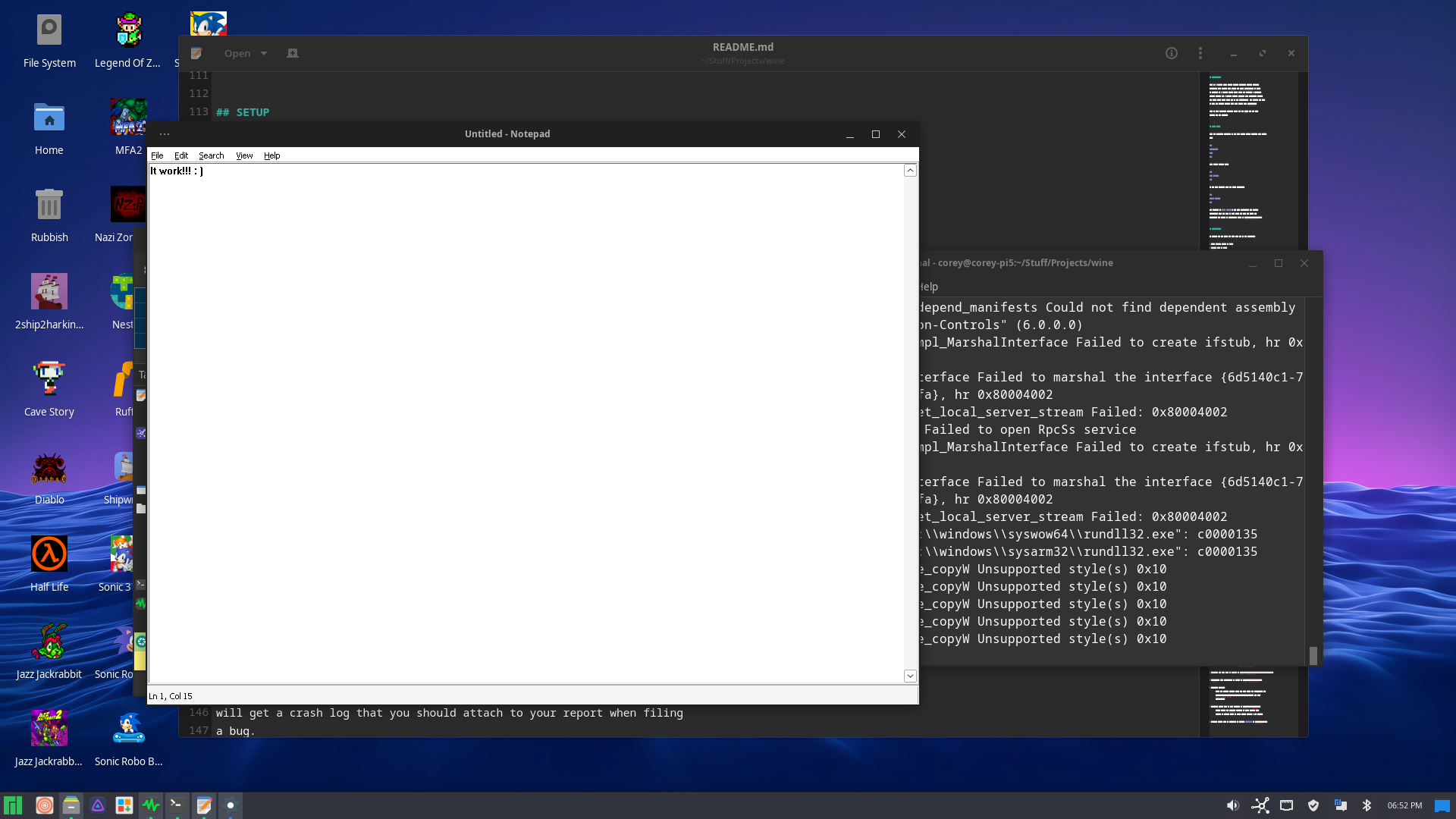Toggle the notifications indicator in the tray
The image size is (1456, 819).
[x=1342, y=805]
